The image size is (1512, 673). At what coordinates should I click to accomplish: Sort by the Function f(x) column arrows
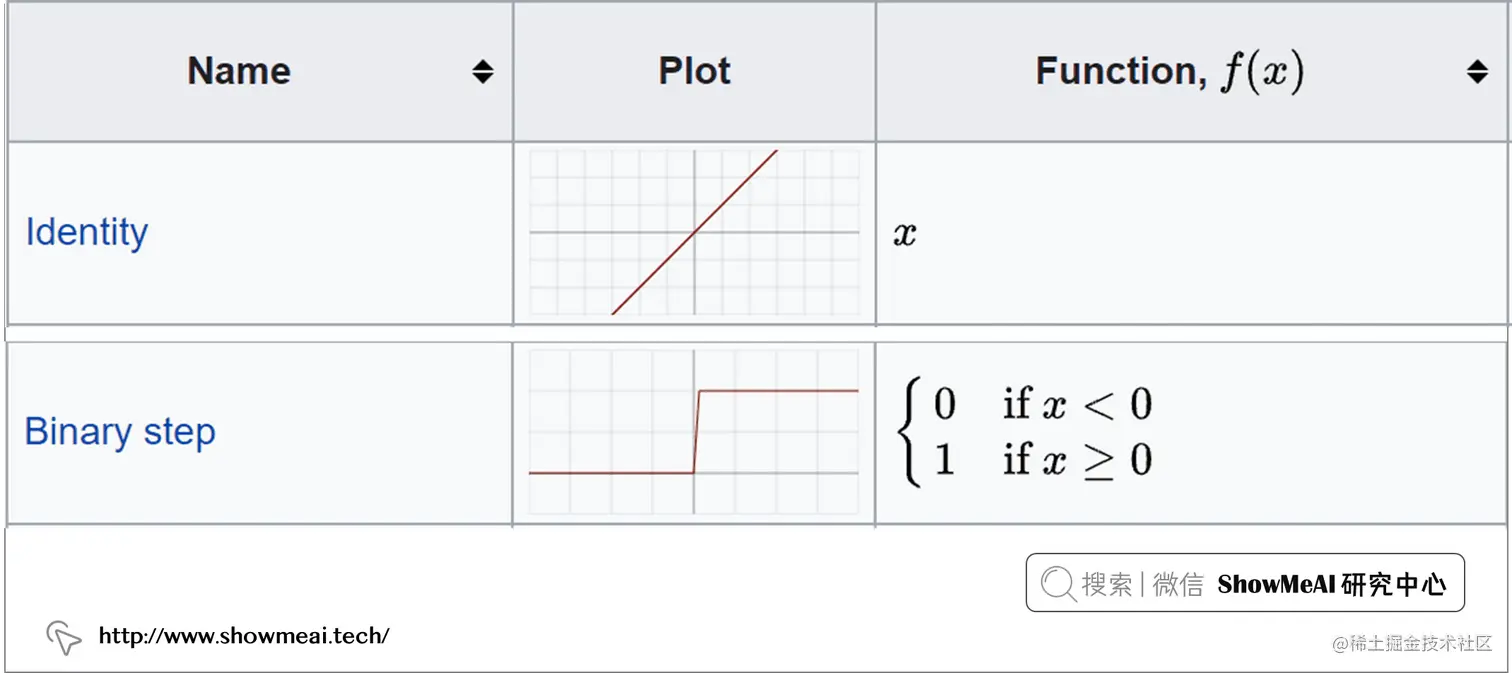pyautogui.click(x=1477, y=72)
